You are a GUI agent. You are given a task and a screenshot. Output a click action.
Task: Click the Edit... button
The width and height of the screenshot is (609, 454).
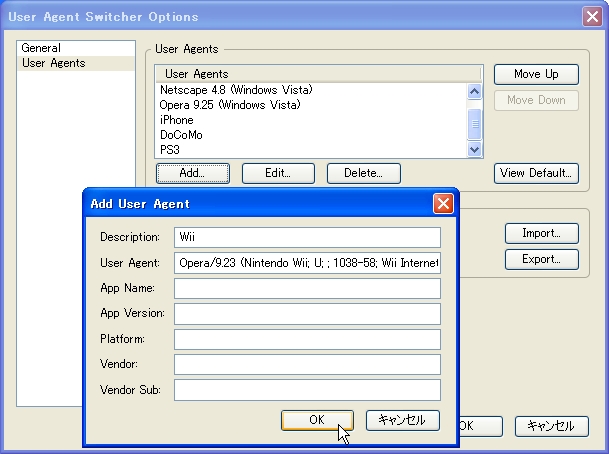tap(278, 173)
